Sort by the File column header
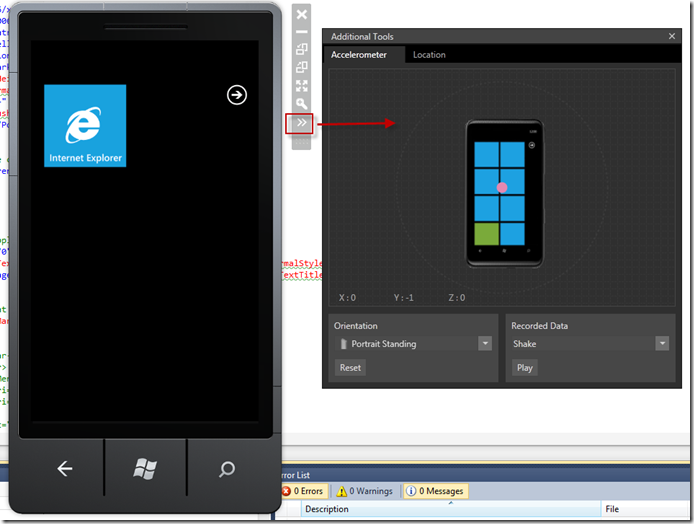The width and height of the screenshot is (694, 524). (645, 509)
